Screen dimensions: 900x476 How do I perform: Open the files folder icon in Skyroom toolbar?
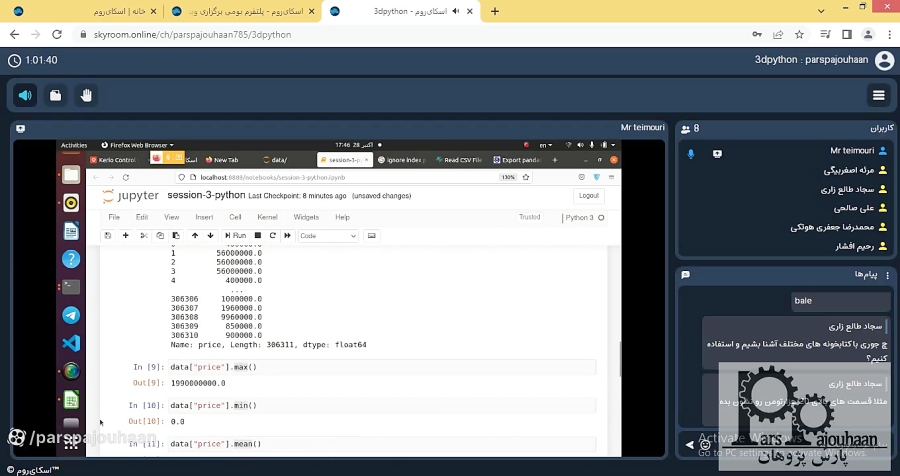[x=56, y=95]
